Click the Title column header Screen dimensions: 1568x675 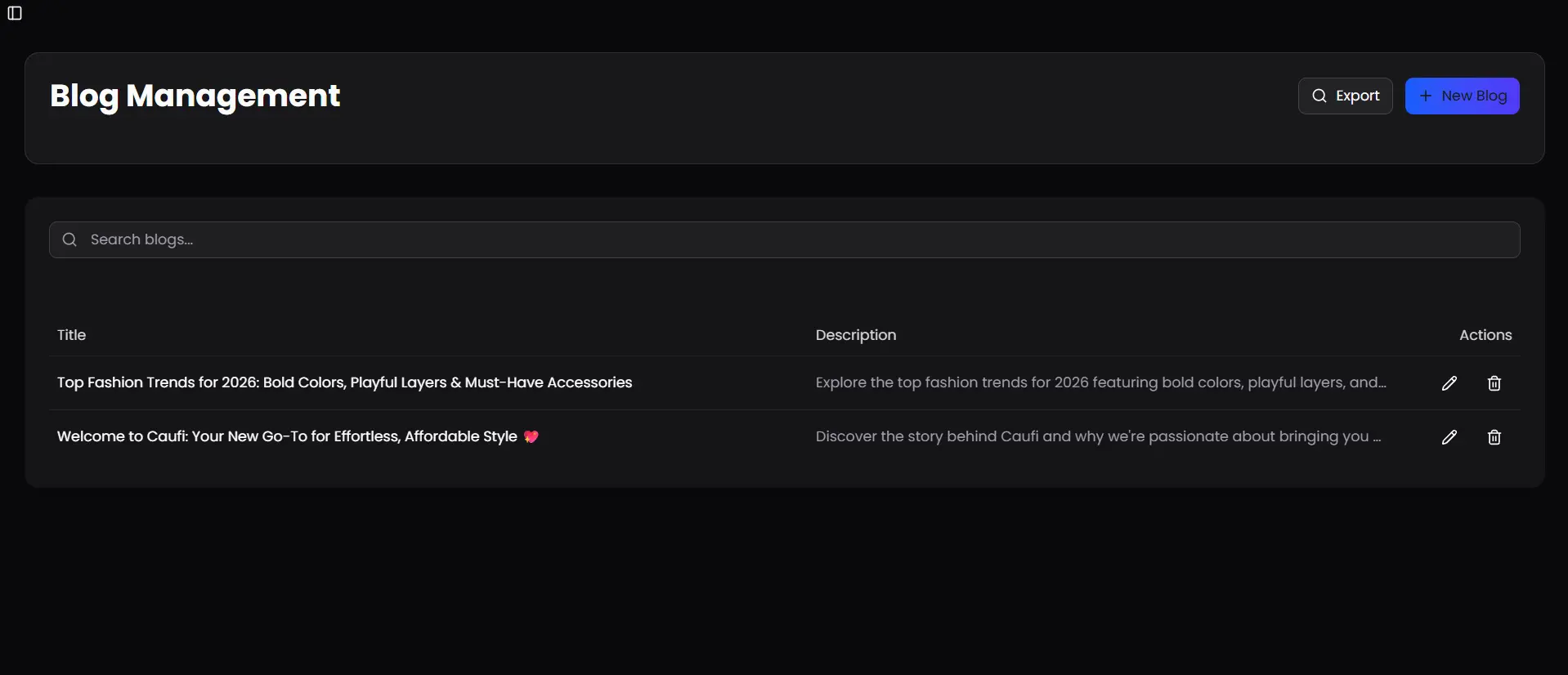pos(71,335)
